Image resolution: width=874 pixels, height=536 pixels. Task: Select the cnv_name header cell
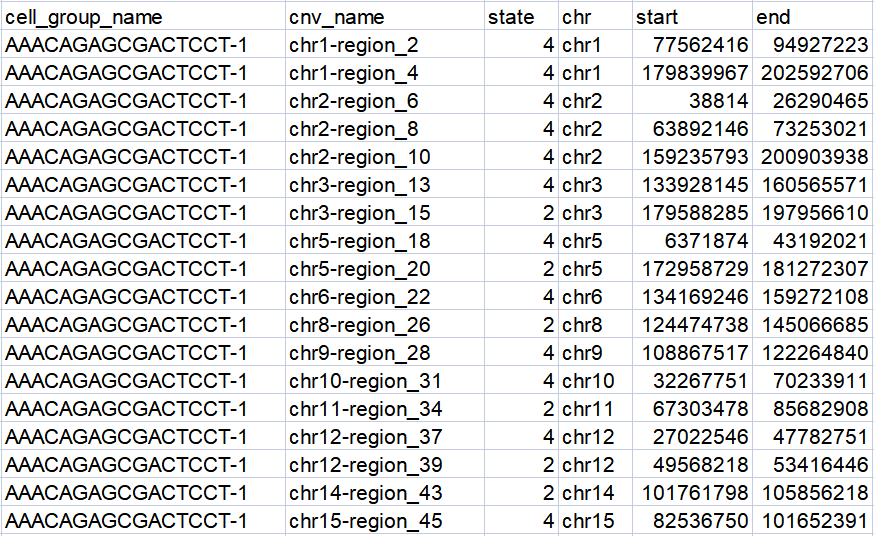[385, 16]
